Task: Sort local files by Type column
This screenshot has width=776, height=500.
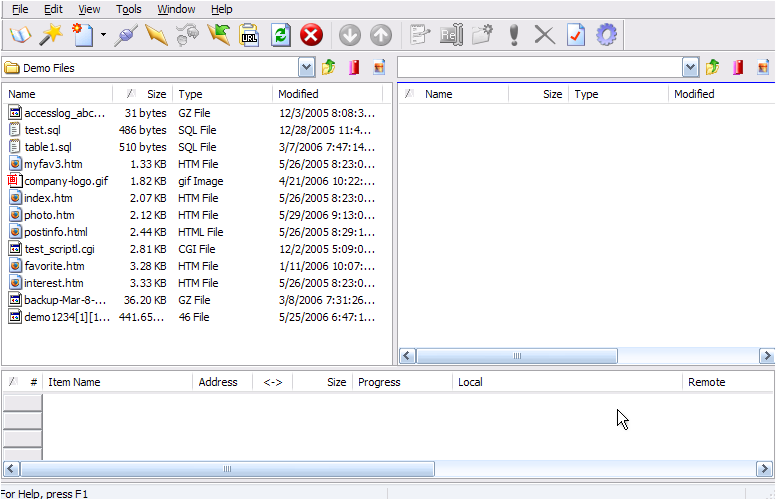Action: coord(223,94)
